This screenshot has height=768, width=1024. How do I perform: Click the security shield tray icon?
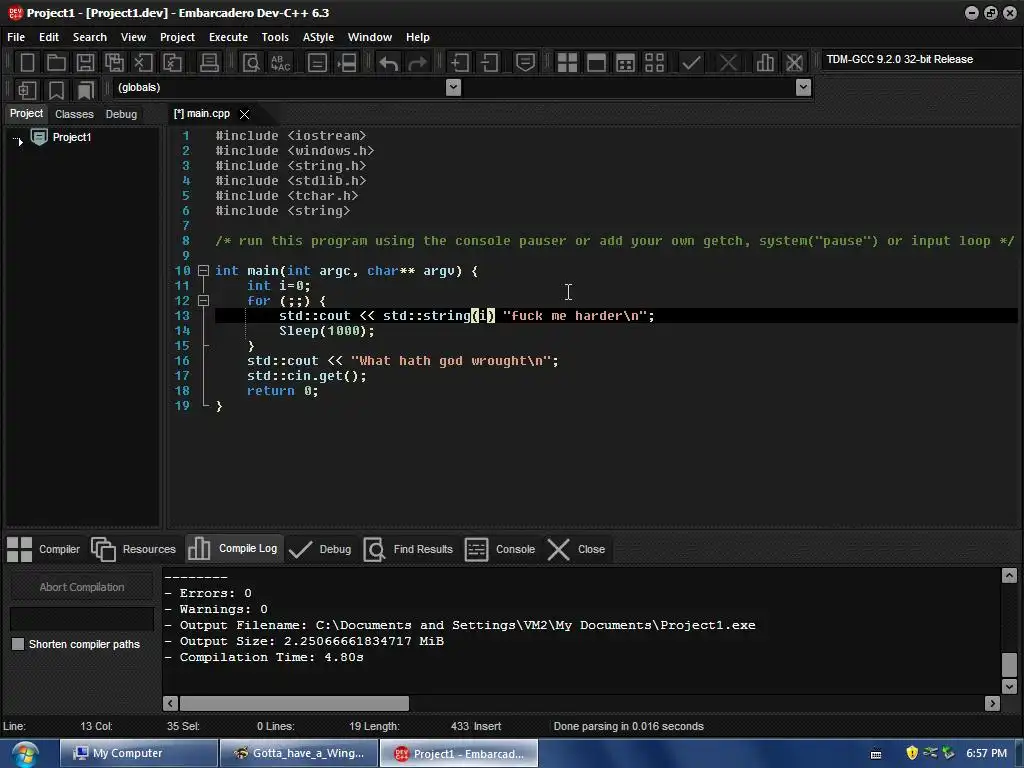coord(912,753)
